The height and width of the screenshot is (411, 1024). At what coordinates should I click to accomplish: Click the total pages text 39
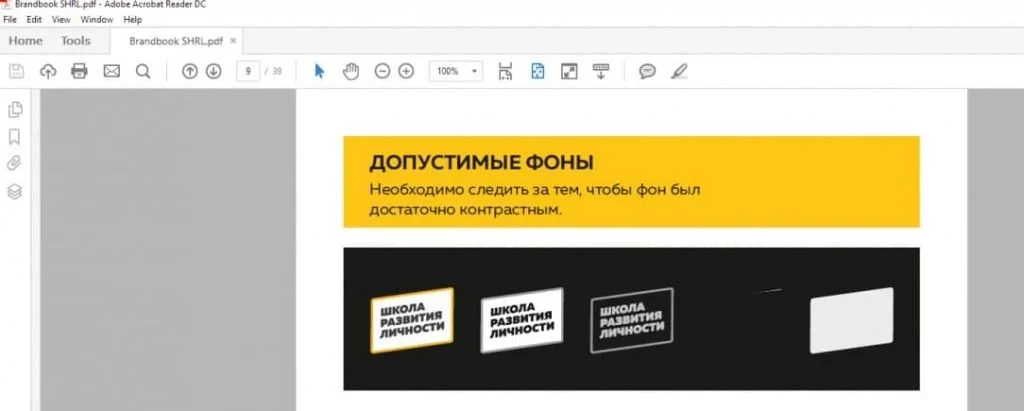coord(277,71)
